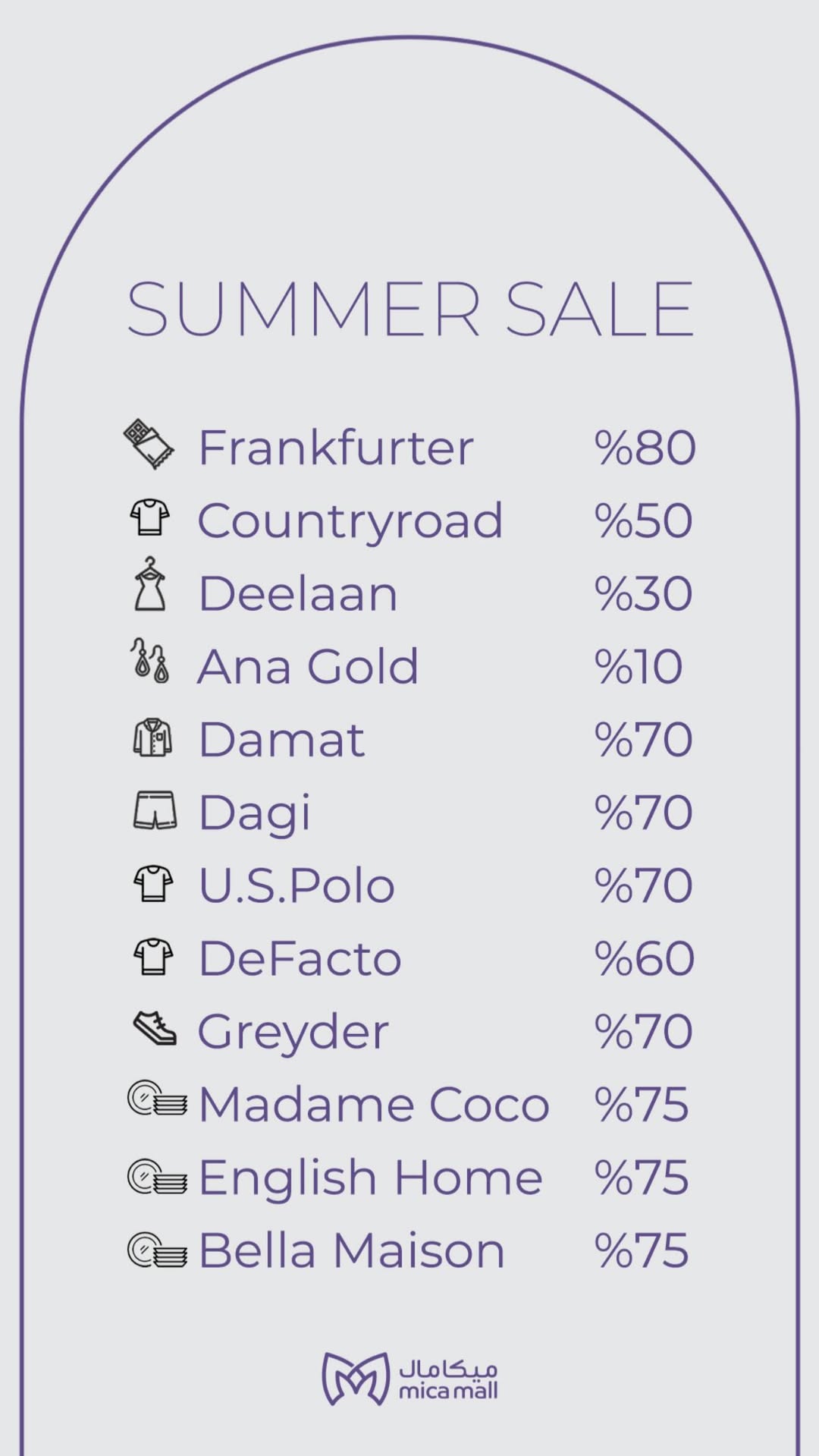Click the dress on hanger icon by Deelaan

pyautogui.click(x=150, y=584)
